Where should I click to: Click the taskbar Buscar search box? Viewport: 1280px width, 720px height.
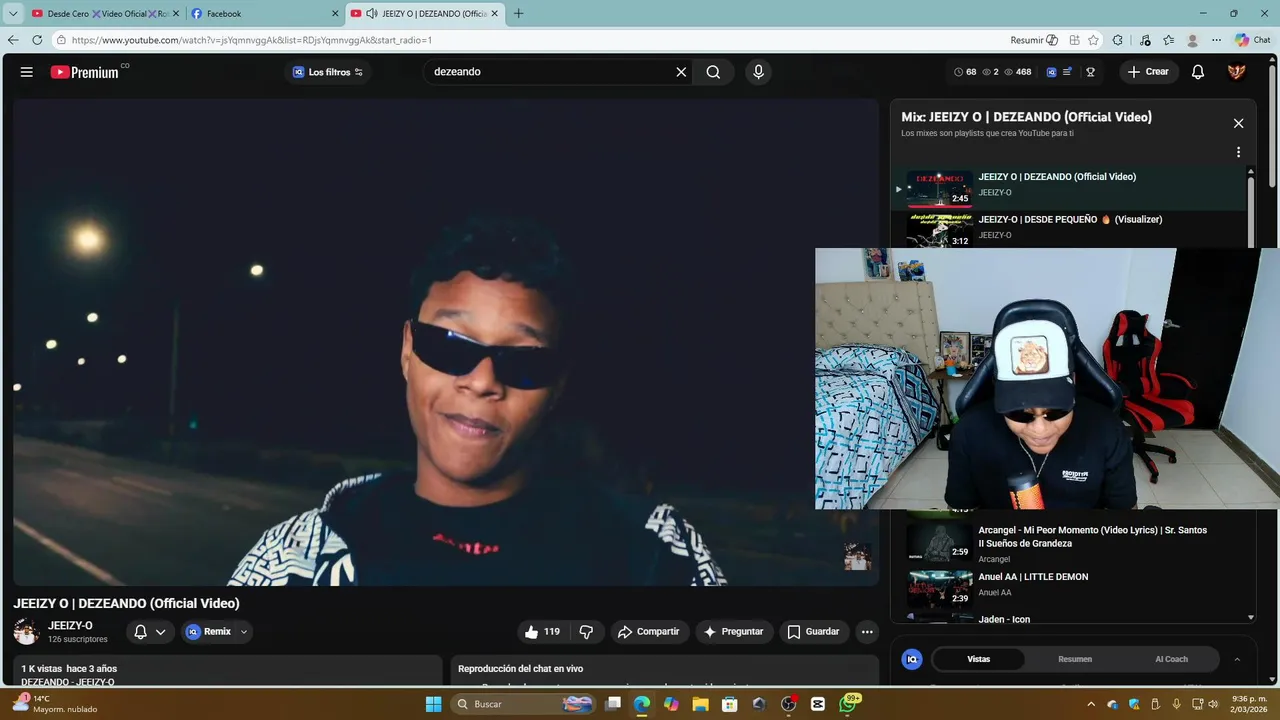[x=524, y=704]
